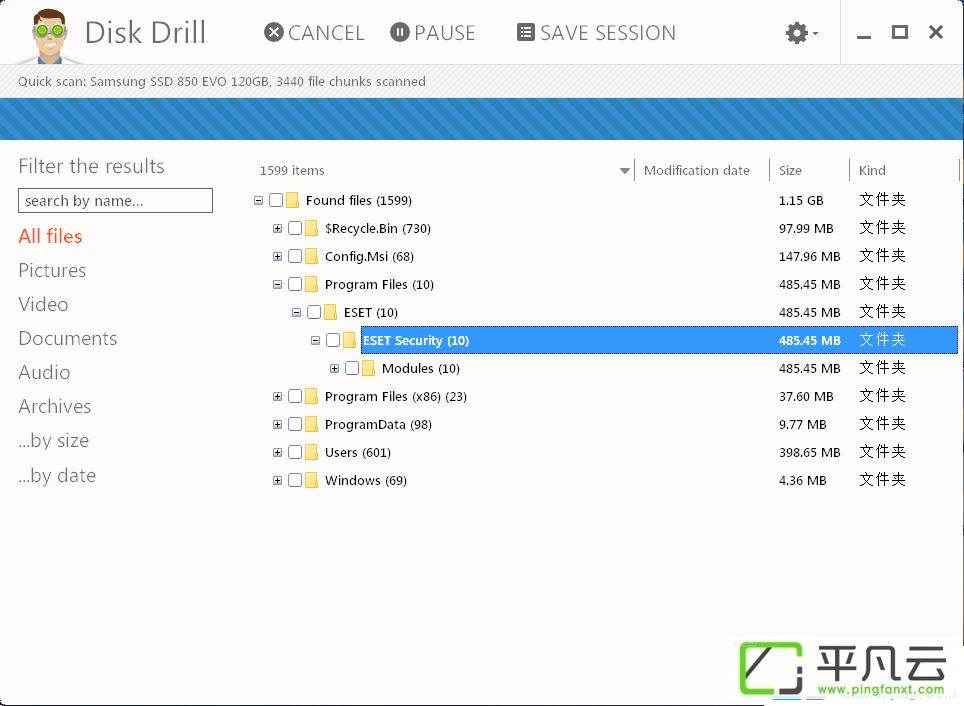
Task: Check the Program Files (x86) checkbox
Action: (x=295, y=397)
